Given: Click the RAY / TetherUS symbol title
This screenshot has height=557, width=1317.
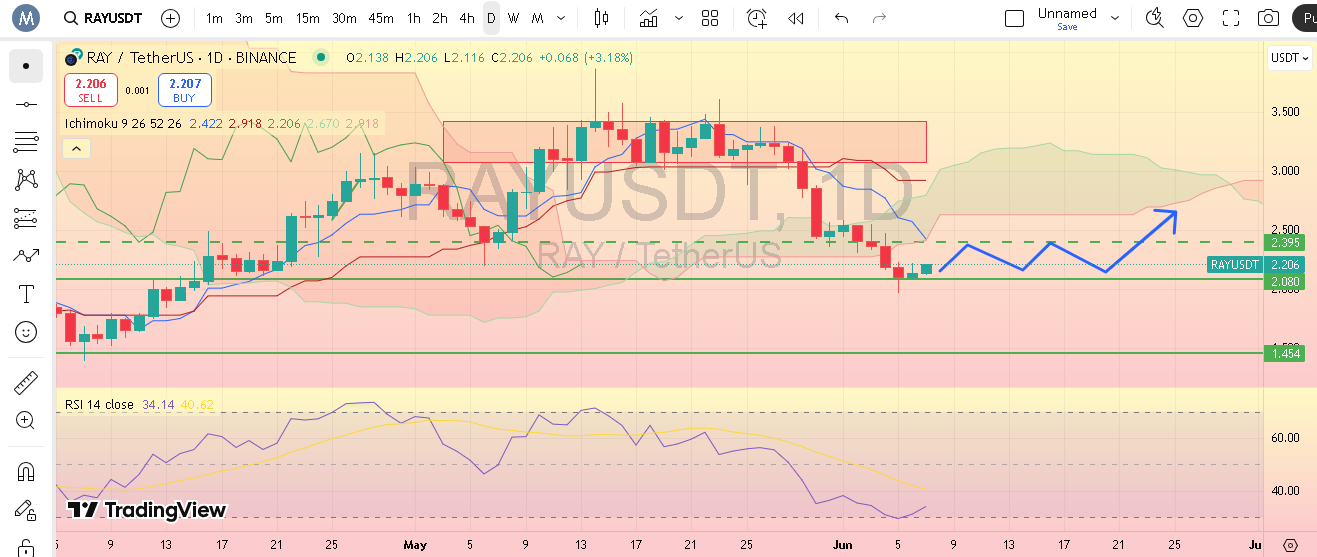Looking at the screenshot, I should (x=193, y=58).
